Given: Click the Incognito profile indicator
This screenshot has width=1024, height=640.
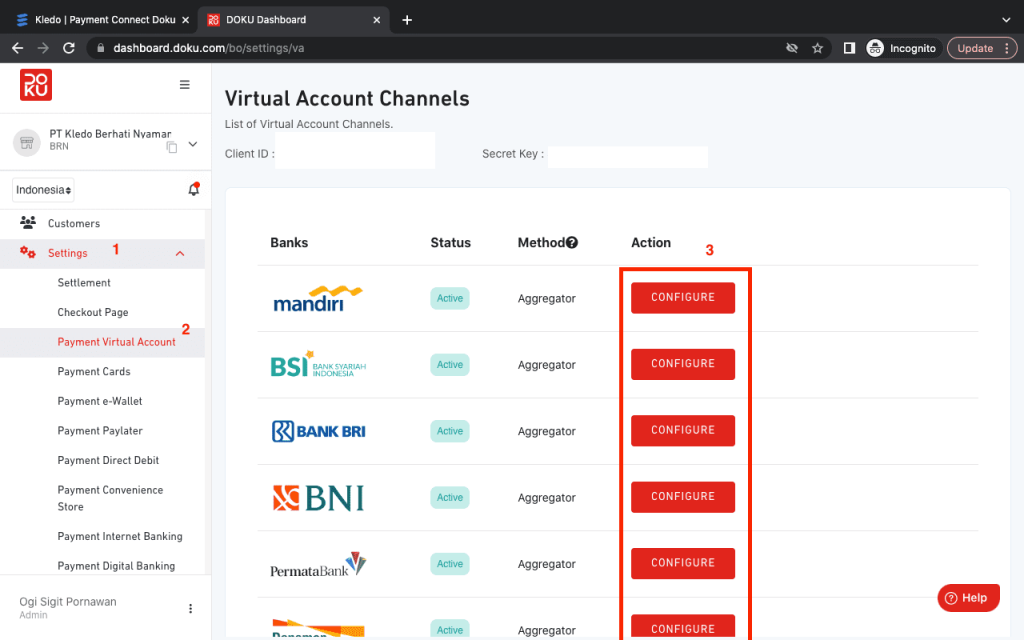Looking at the screenshot, I should (903, 48).
